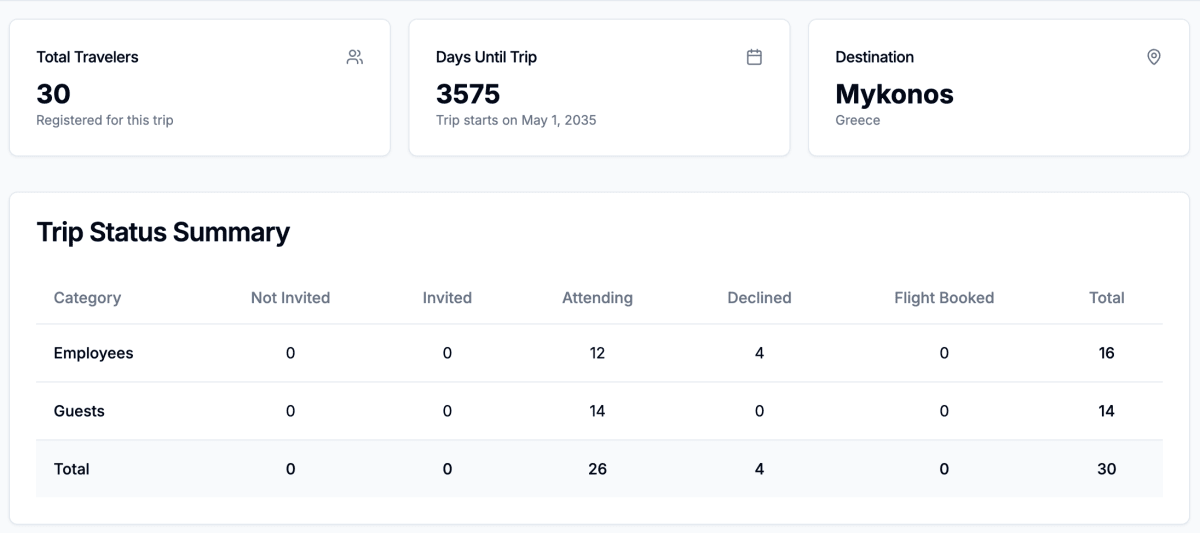Click the Not Invited column header
1200x533 pixels.
pyautogui.click(x=290, y=297)
